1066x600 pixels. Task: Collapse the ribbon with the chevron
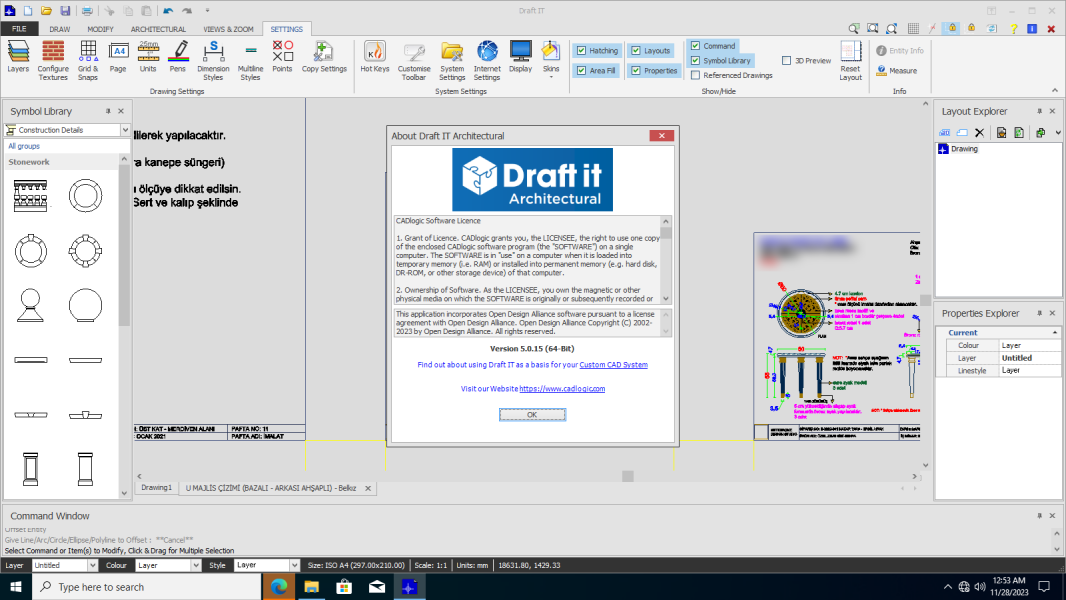click(x=1054, y=90)
